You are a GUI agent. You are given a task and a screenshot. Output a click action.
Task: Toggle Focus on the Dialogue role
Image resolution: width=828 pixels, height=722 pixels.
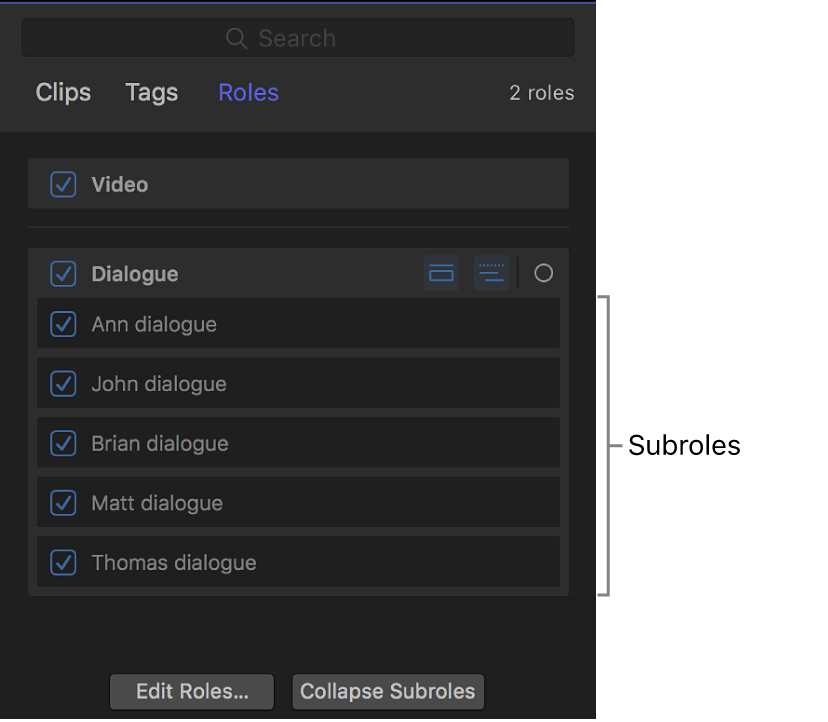[543, 273]
